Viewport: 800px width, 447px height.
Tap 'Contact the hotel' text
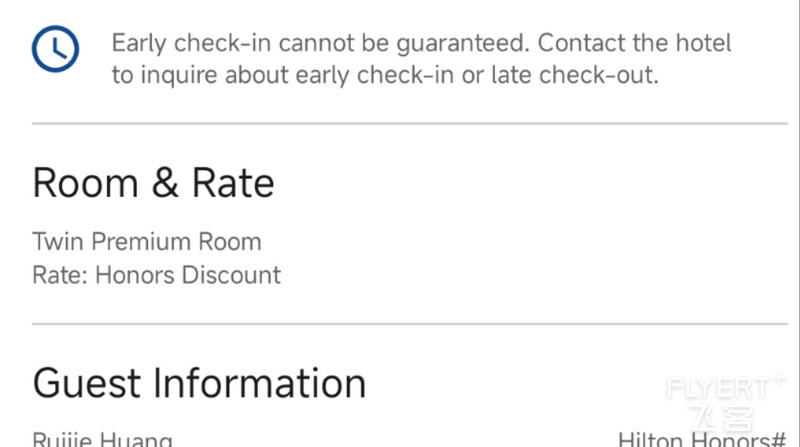pos(634,43)
